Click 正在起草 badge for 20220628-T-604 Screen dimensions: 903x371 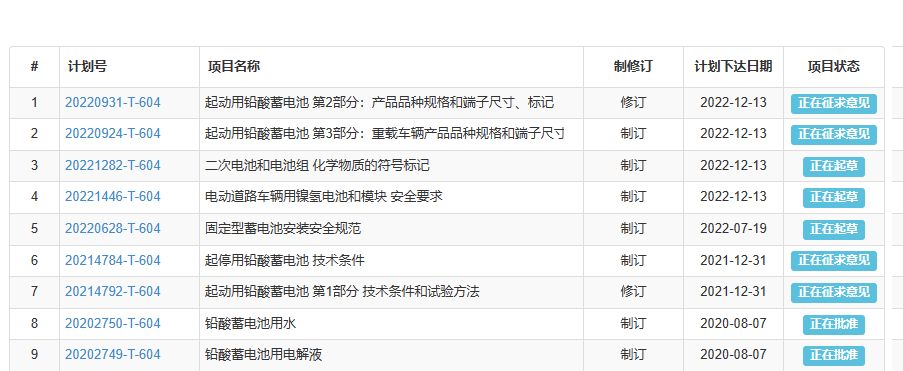[834, 229]
